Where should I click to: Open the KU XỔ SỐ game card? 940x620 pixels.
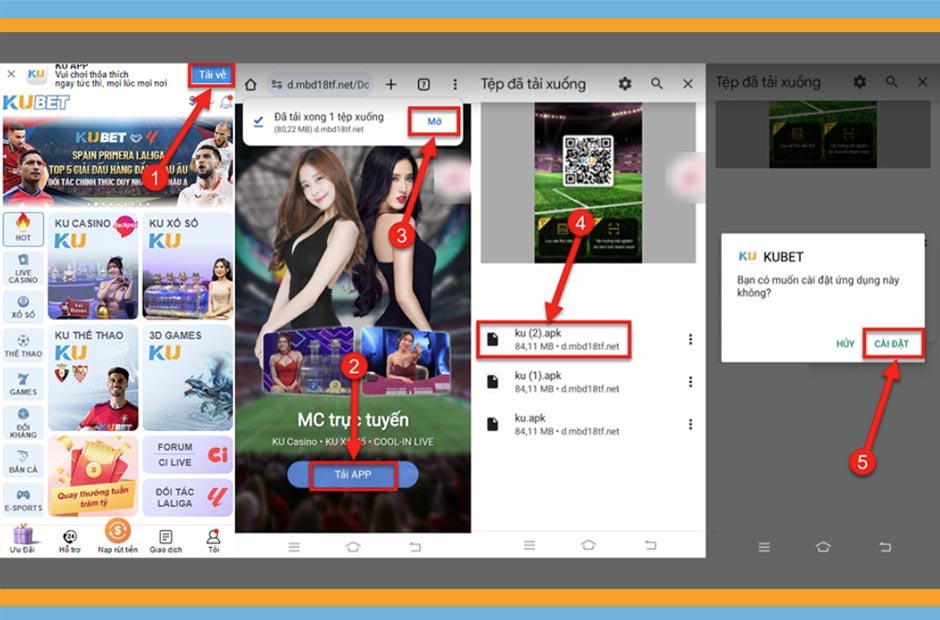(x=188, y=267)
